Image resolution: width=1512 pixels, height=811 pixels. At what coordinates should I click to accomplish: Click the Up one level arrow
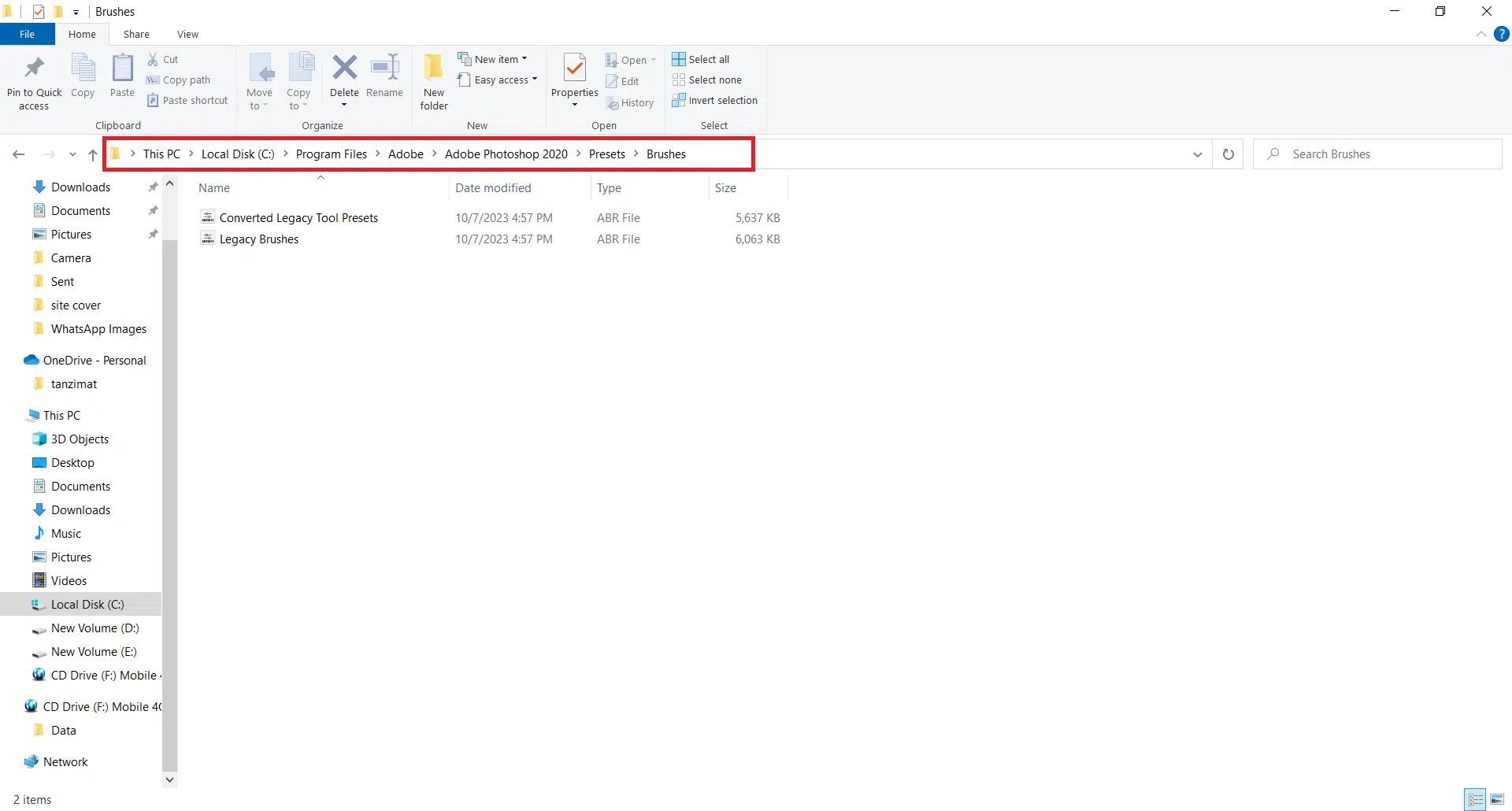(93, 155)
